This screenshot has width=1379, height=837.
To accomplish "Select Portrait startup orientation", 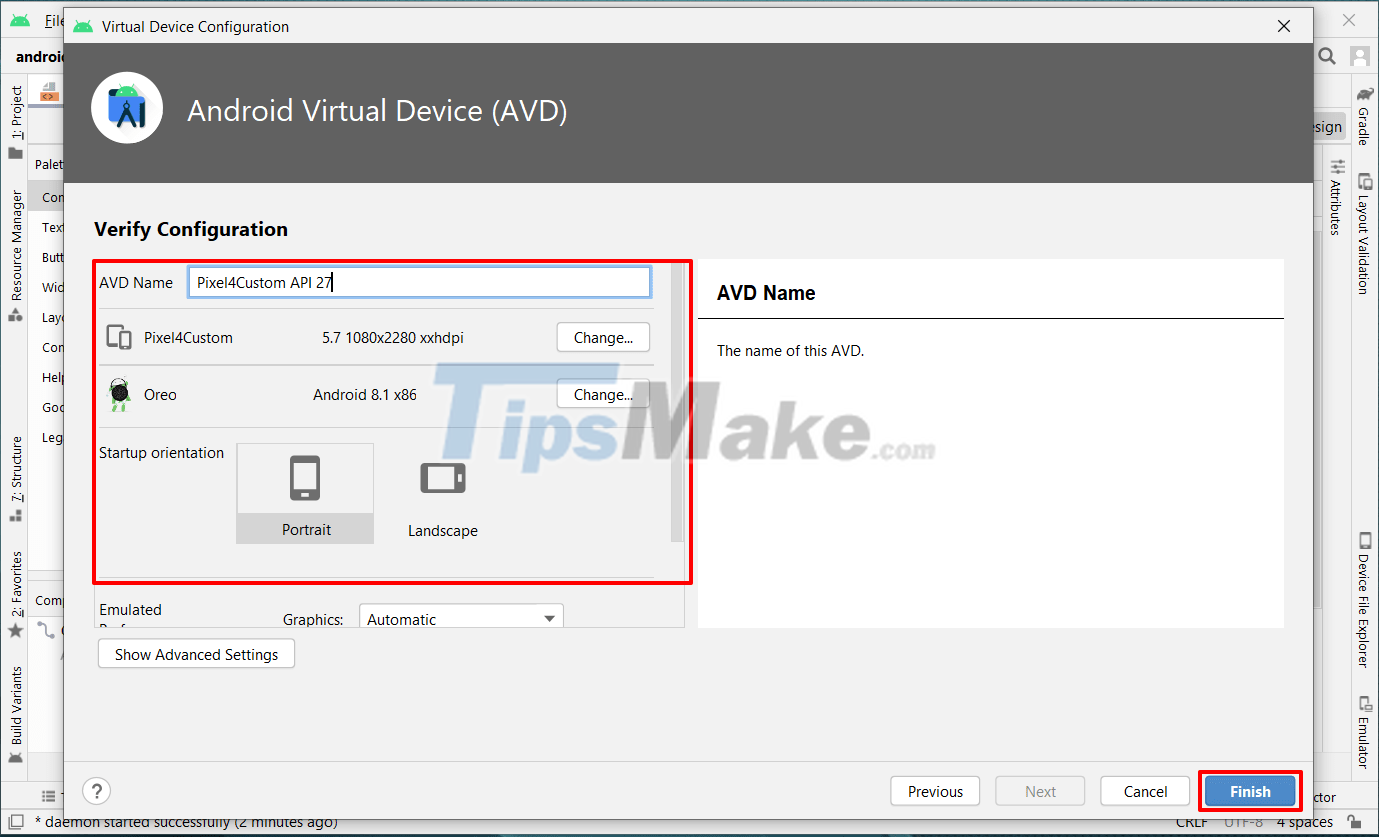I will coord(305,493).
